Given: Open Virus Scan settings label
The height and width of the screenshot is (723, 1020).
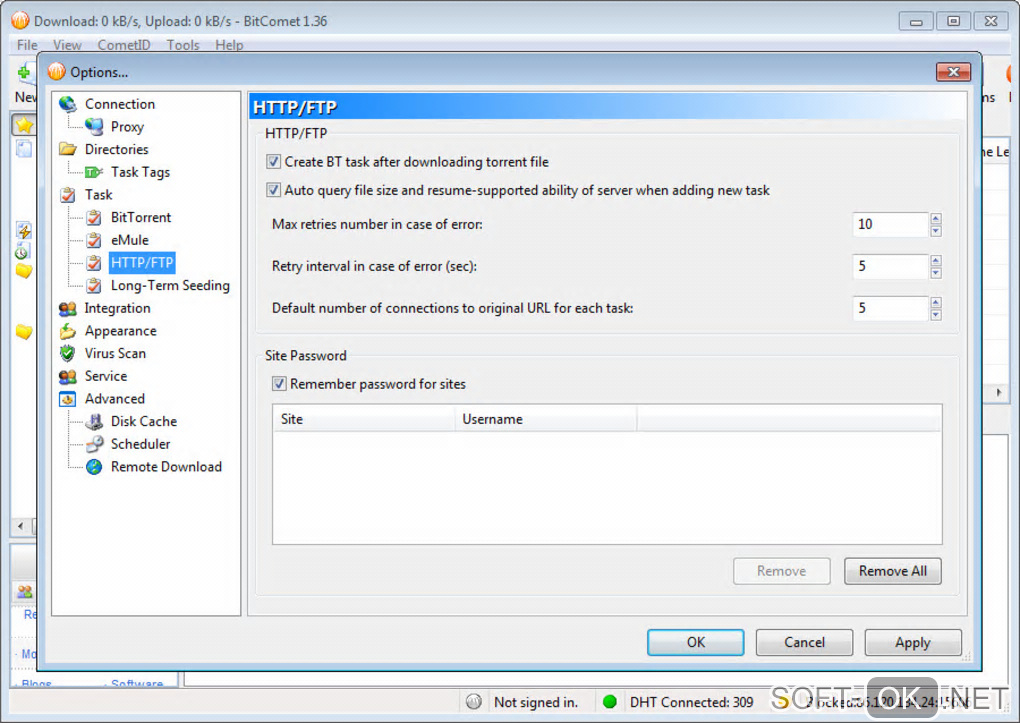Looking at the screenshot, I should tap(115, 353).
